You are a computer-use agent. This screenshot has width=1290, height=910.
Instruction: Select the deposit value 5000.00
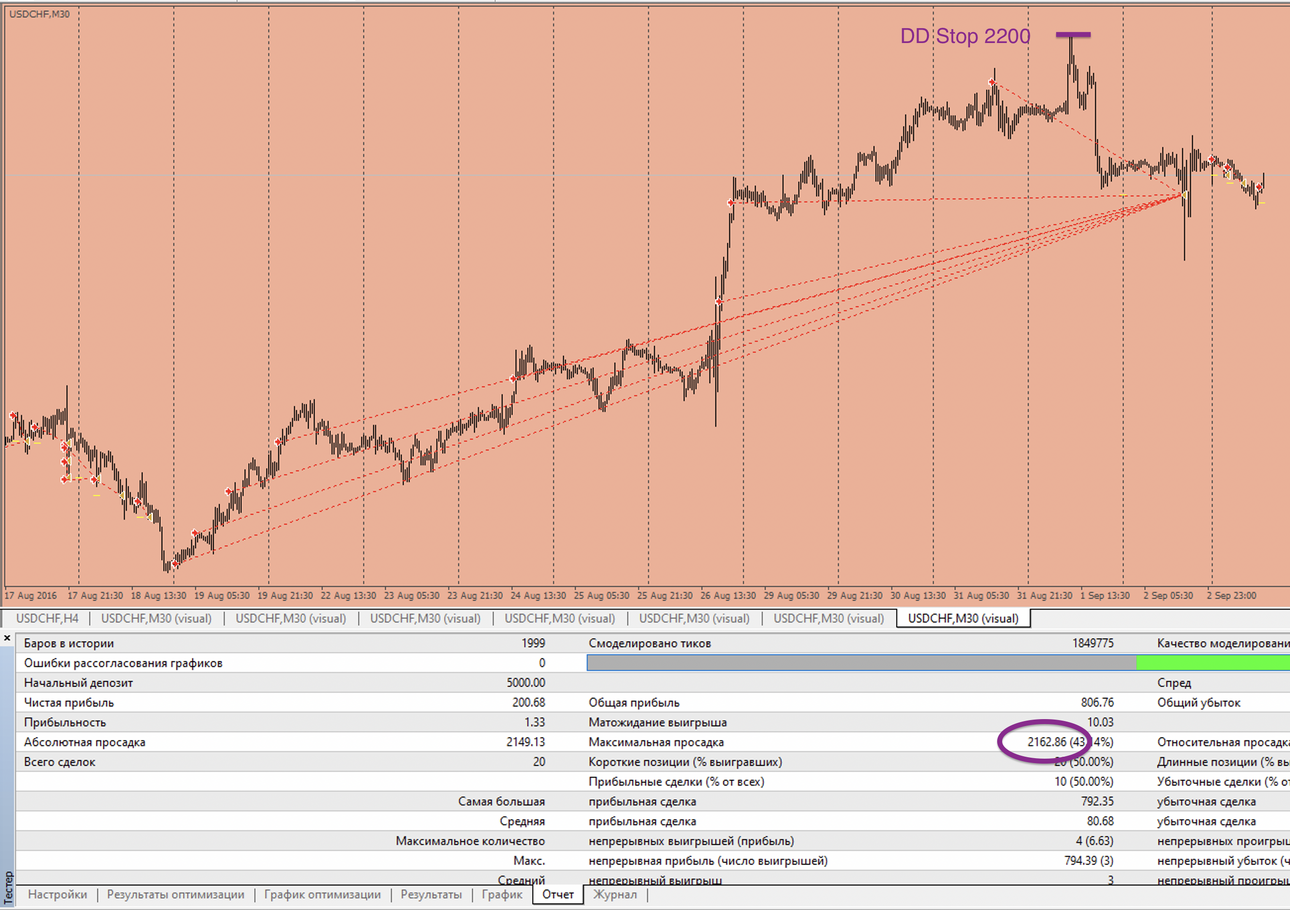click(526, 683)
